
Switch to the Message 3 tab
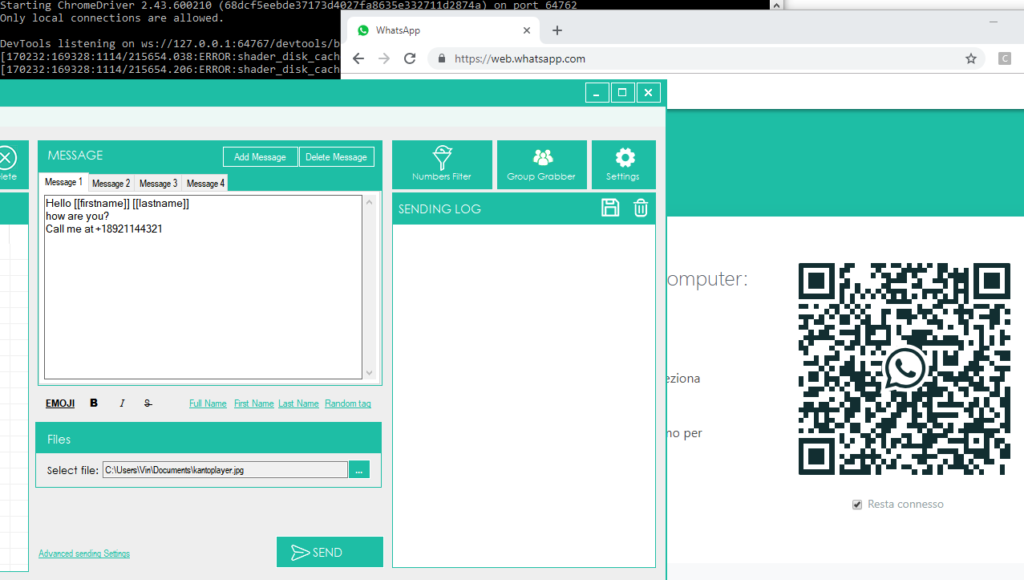(157, 183)
